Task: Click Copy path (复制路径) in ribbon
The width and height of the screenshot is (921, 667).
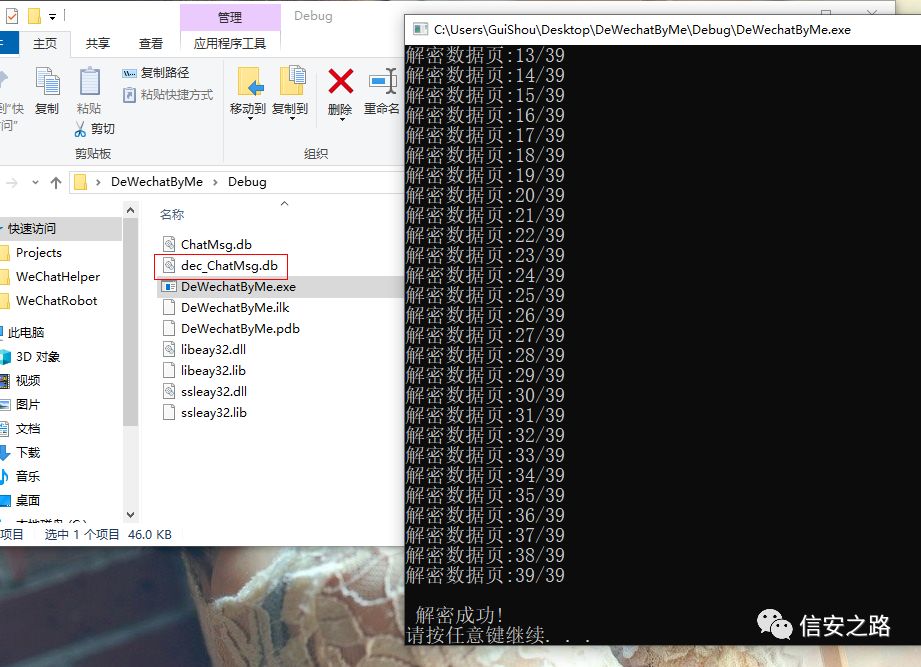Action: [x=156, y=73]
